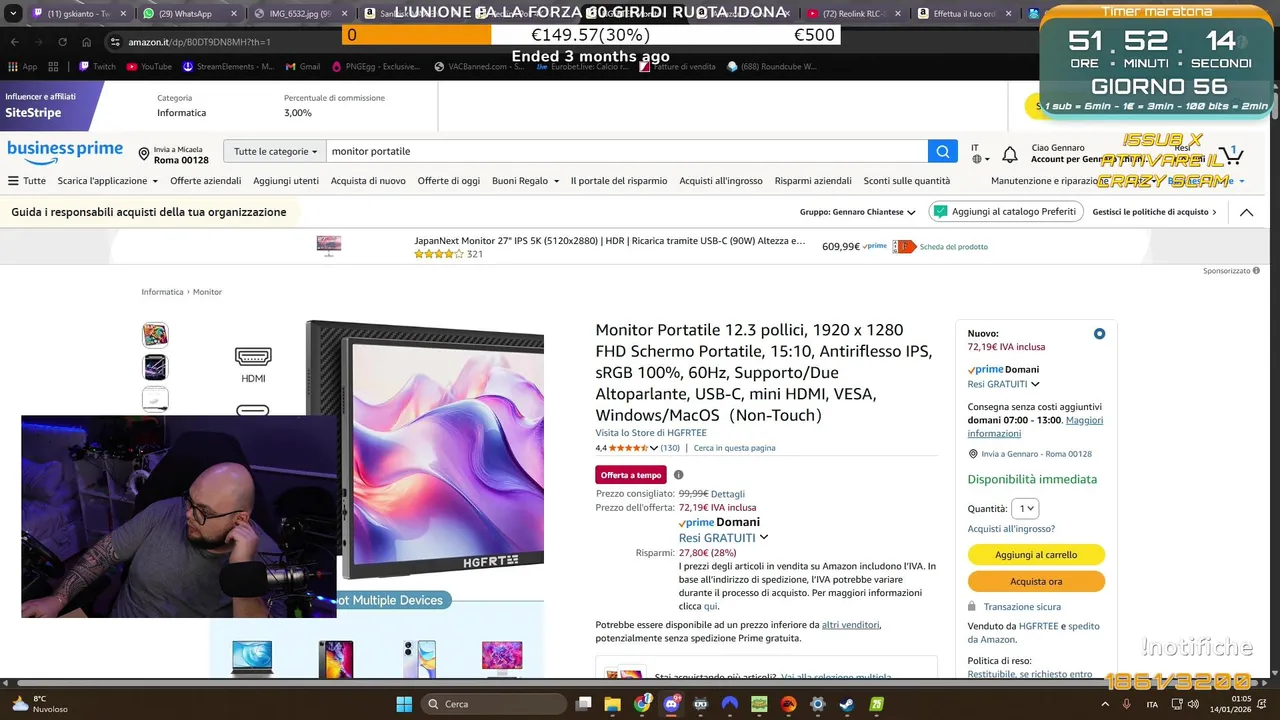Open Discord from the taskbar
The image size is (1280, 720).
(x=671, y=704)
